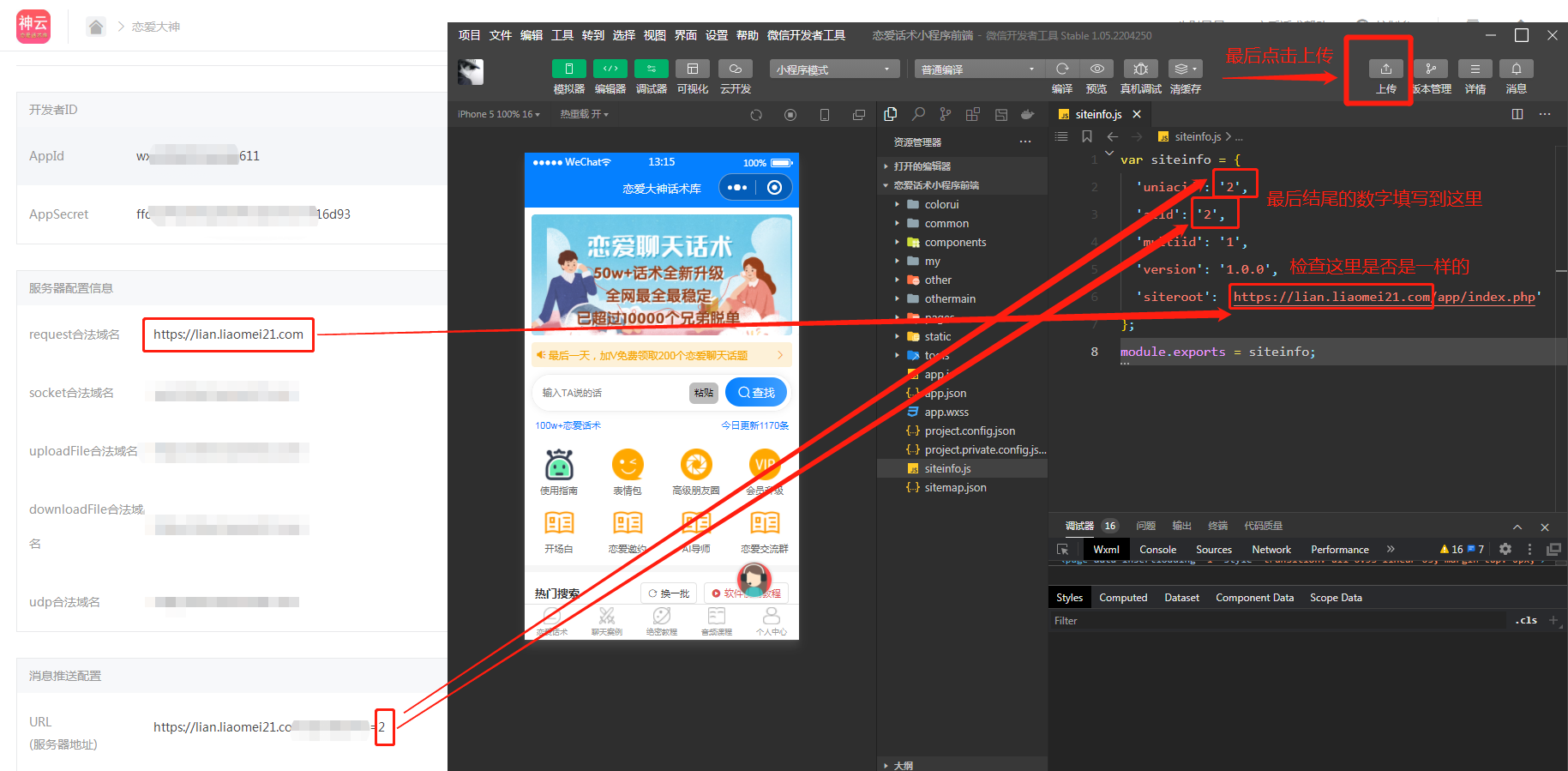The height and width of the screenshot is (771, 1568).
Task: Open 云开发 cloud development
Action: 735,69
